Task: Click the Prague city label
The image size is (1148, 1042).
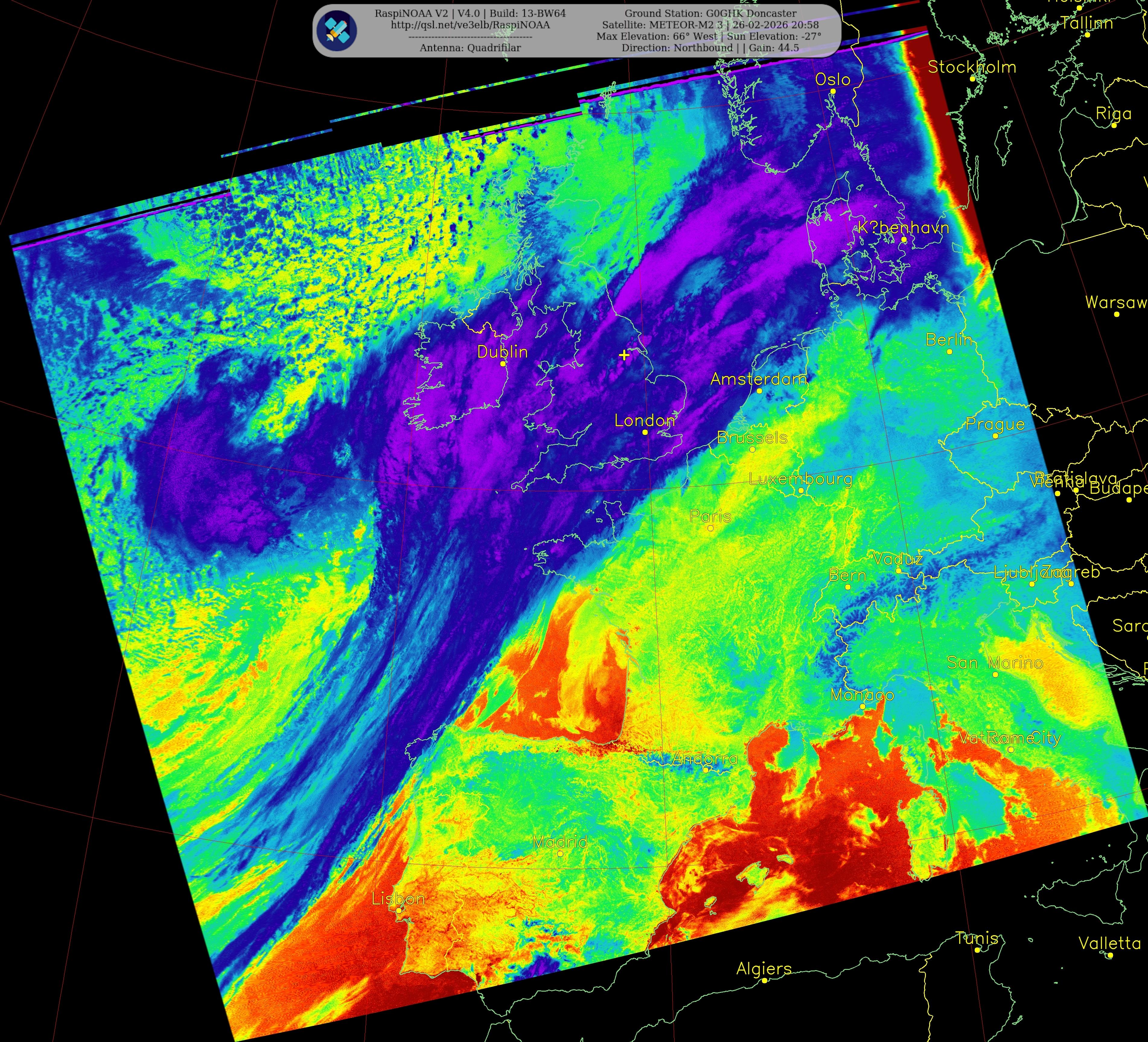Action: click(x=995, y=424)
